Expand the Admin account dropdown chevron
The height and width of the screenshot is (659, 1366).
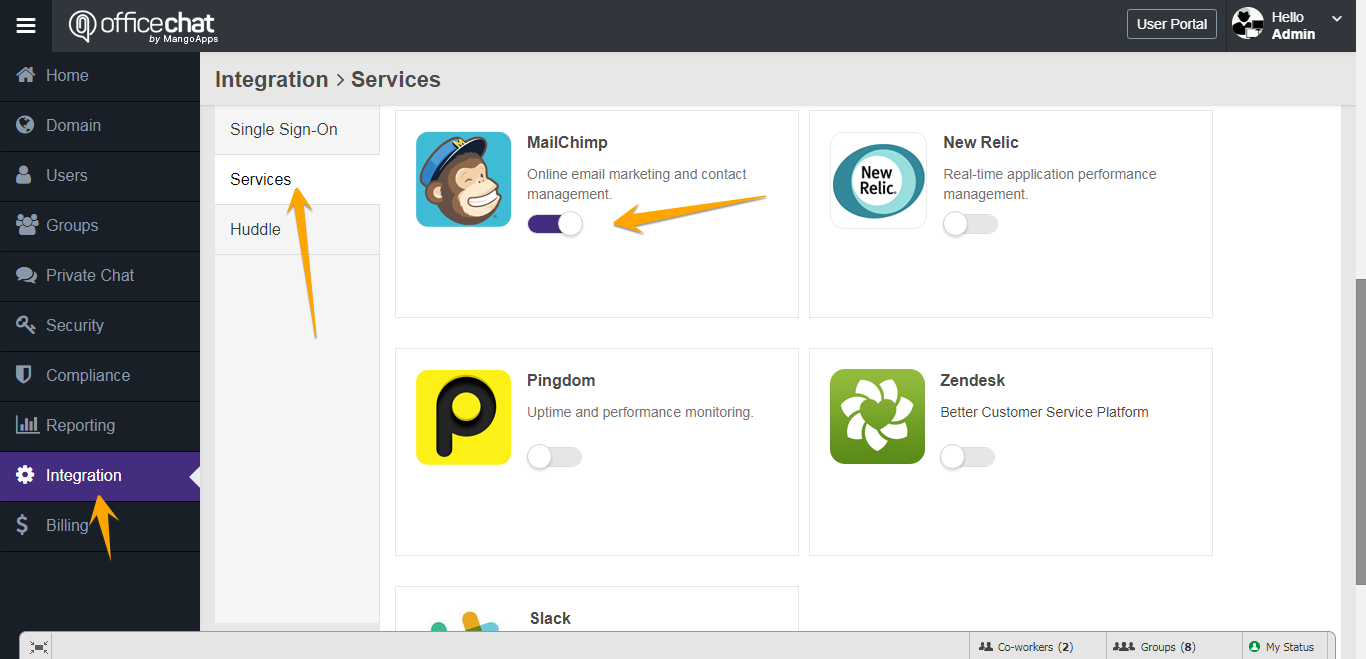(x=1337, y=18)
